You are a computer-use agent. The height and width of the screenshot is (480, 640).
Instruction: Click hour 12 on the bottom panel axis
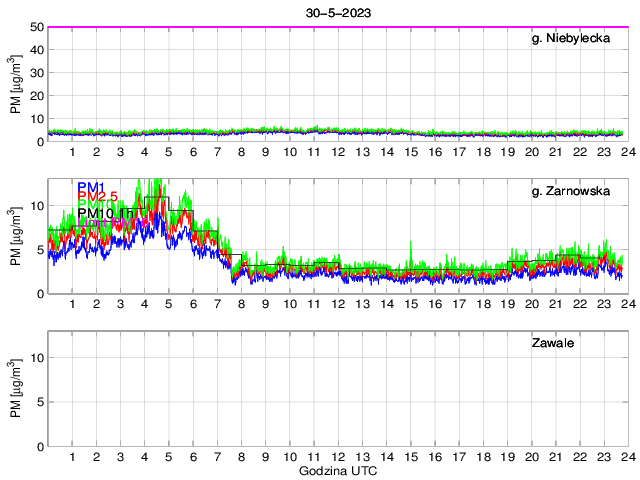[x=337, y=457]
